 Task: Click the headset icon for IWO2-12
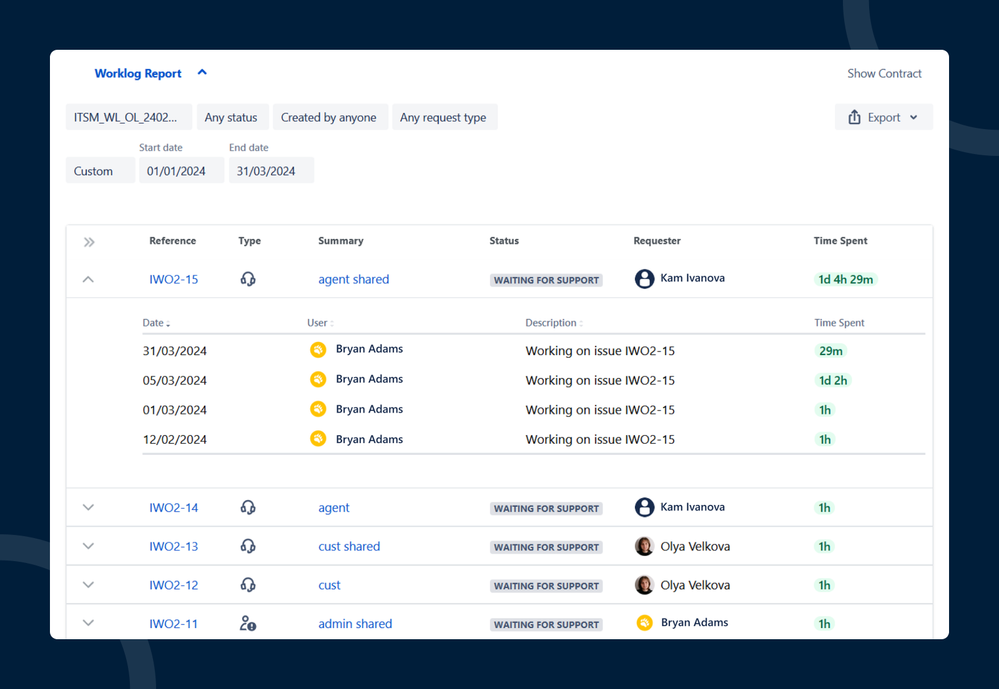(248, 585)
